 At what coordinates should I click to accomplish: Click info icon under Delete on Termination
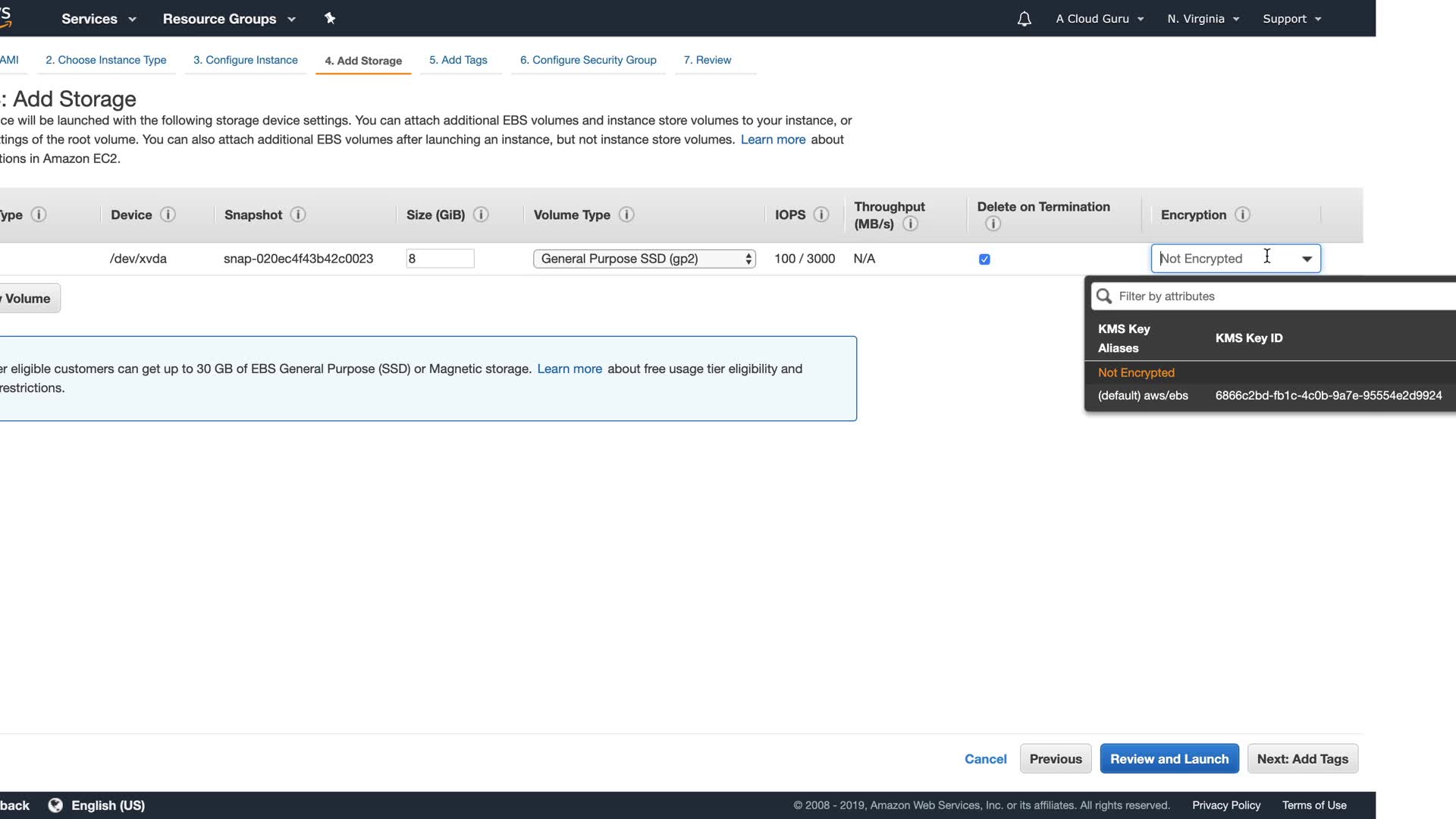coord(993,224)
